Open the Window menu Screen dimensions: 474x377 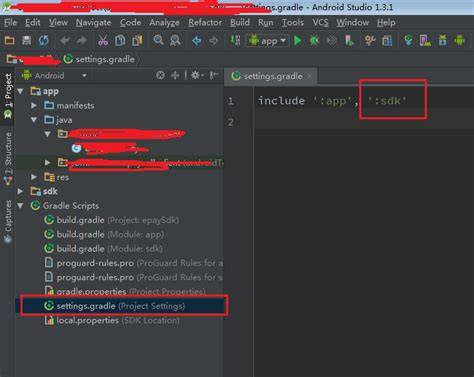pyautogui.click(x=352, y=22)
